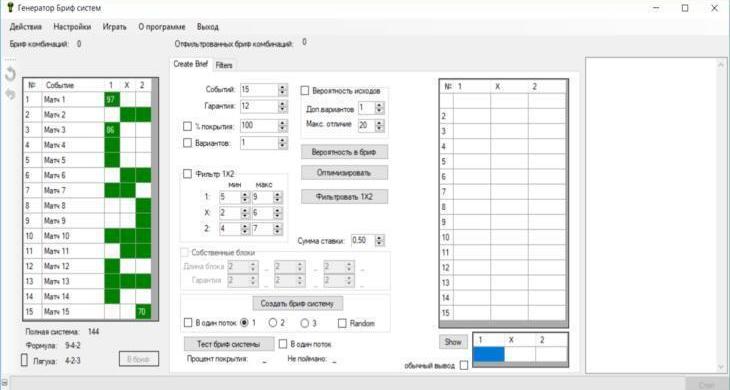730x390 pixels.
Task: Click the Show button
Action: (453, 342)
